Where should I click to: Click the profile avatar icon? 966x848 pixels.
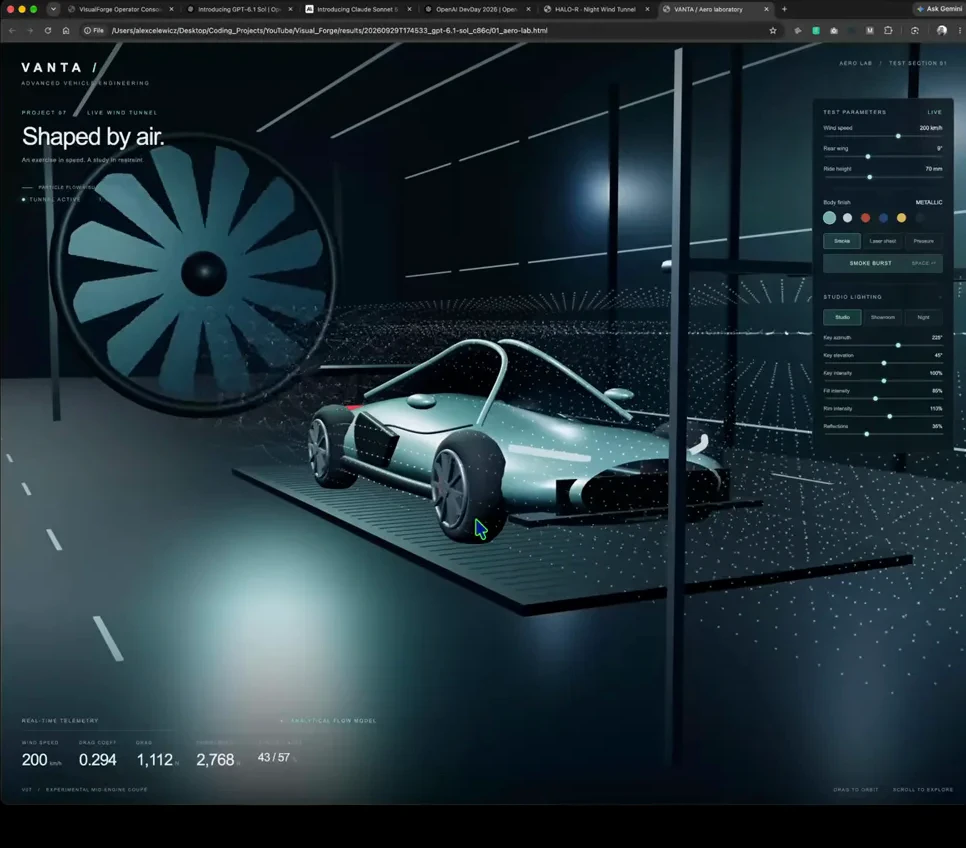pos(941,30)
